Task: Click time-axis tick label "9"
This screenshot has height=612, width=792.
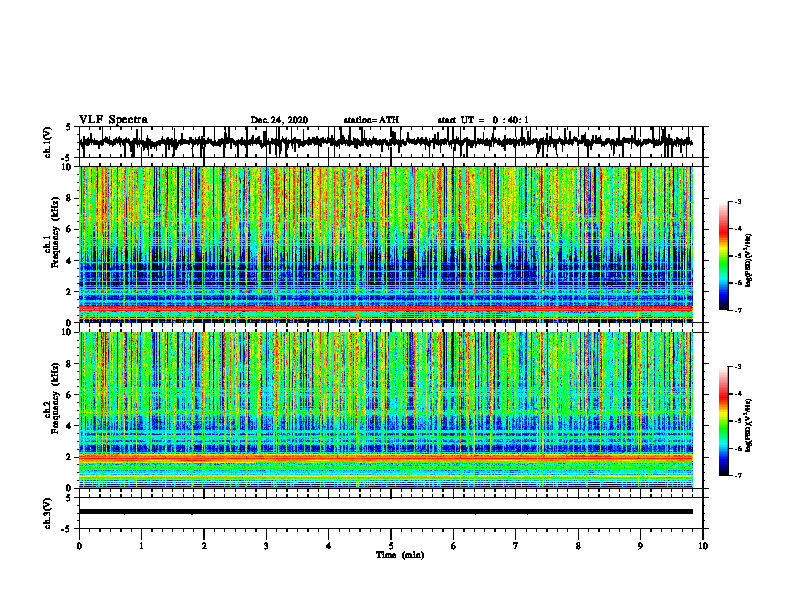Action: 640,546
